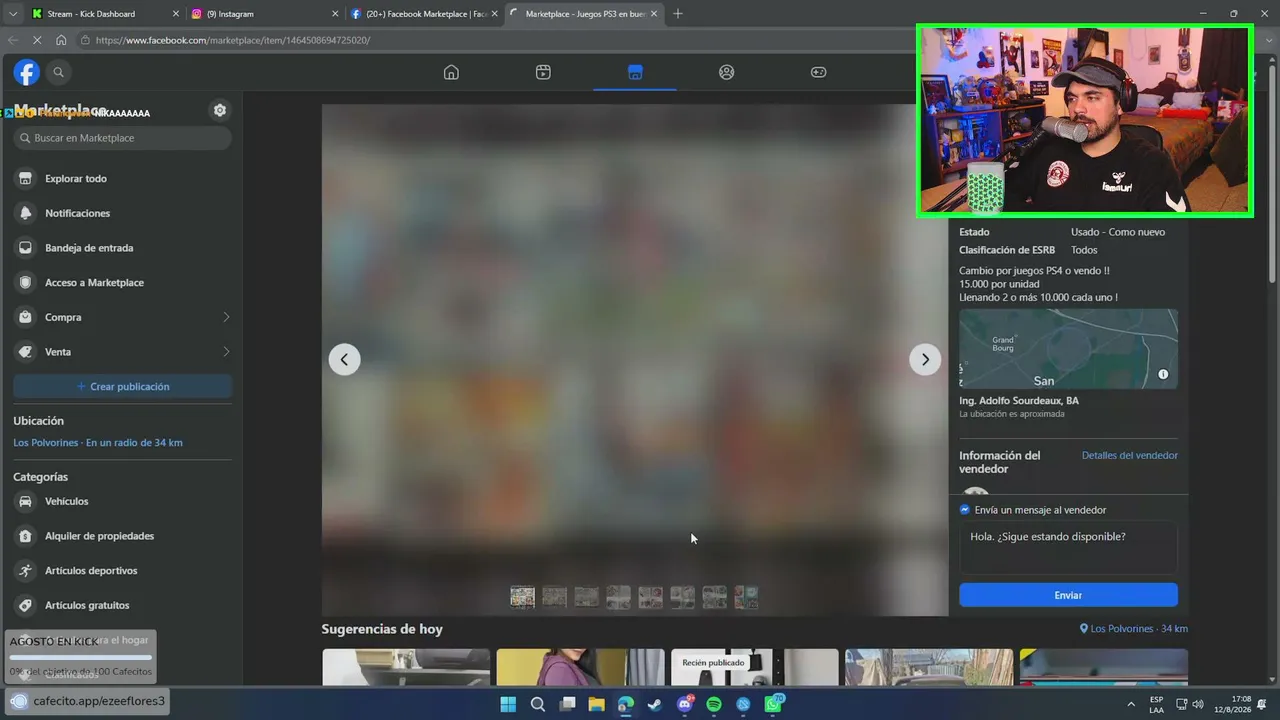Open the Alquiler de propiedades category
The image size is (1280, 720).
click(123, 536)
